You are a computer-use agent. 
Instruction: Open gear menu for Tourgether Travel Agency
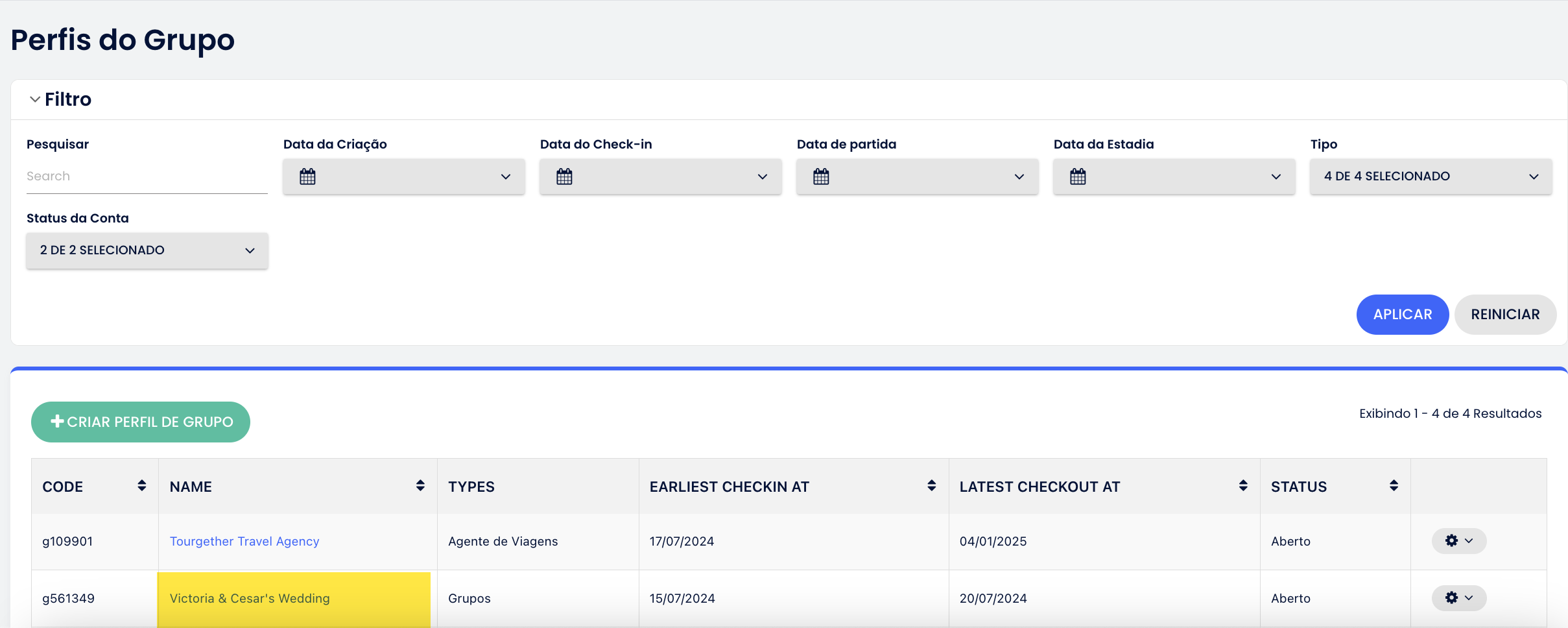[x=1458, y=541]
